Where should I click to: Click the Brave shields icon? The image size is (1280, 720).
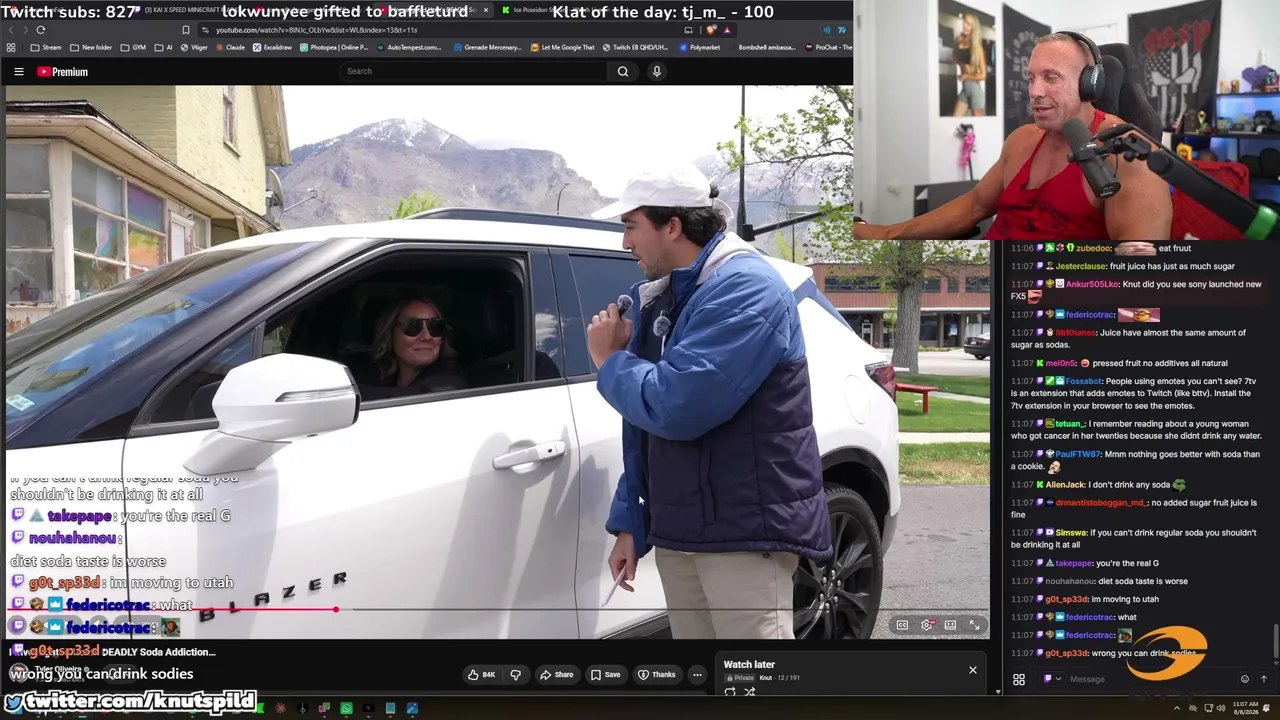(x=711, y=30)
